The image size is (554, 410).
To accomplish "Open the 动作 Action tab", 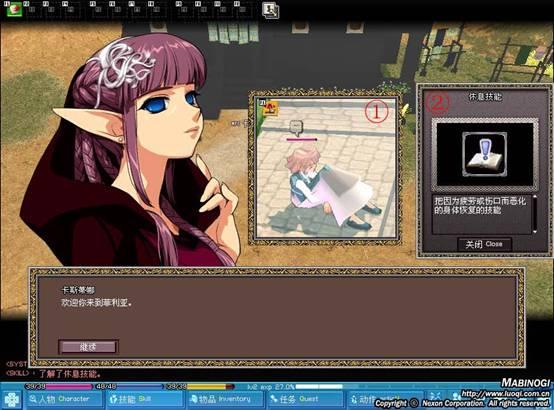I will [385, 399].
